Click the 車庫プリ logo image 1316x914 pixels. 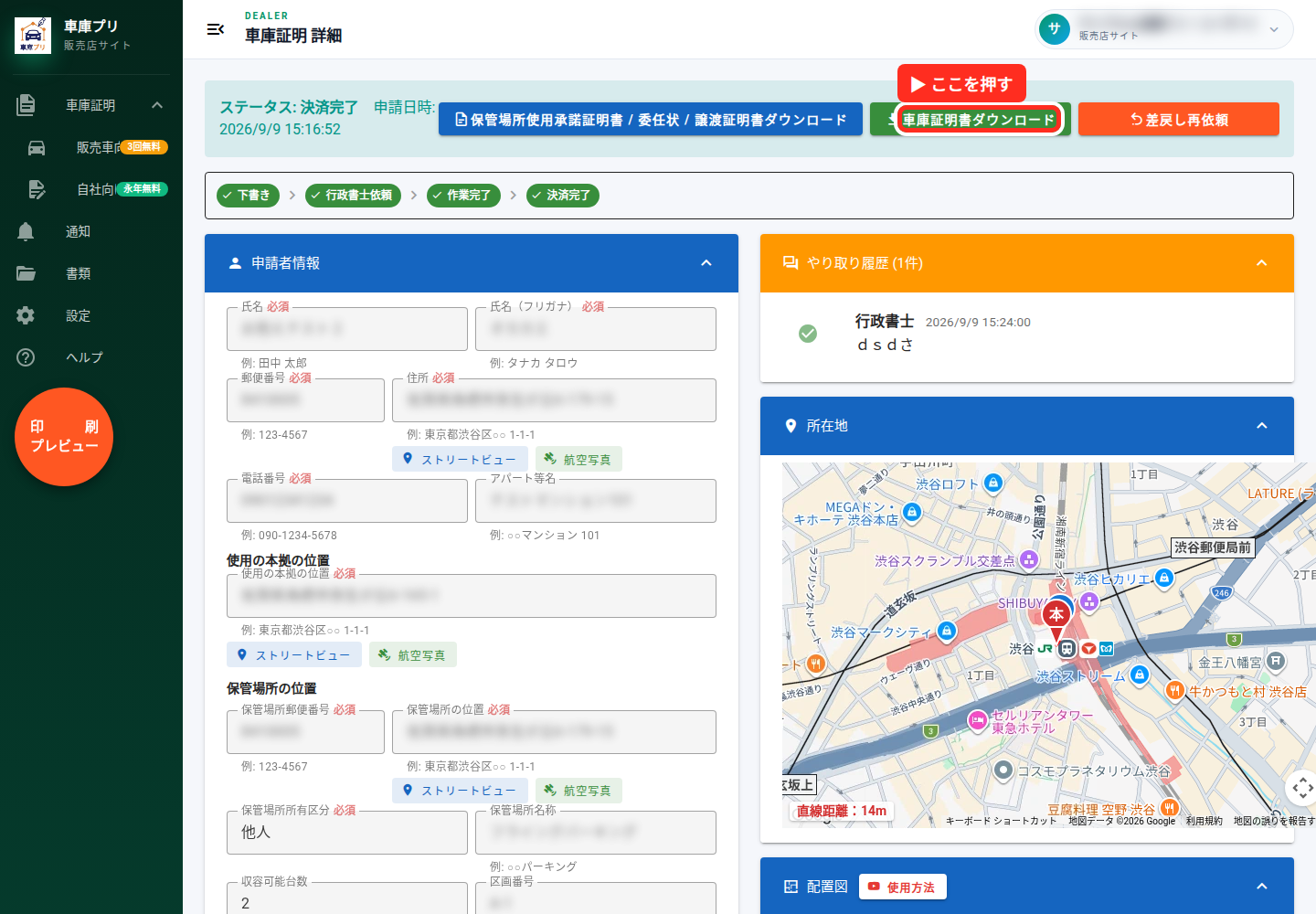(x=33, y=36)
